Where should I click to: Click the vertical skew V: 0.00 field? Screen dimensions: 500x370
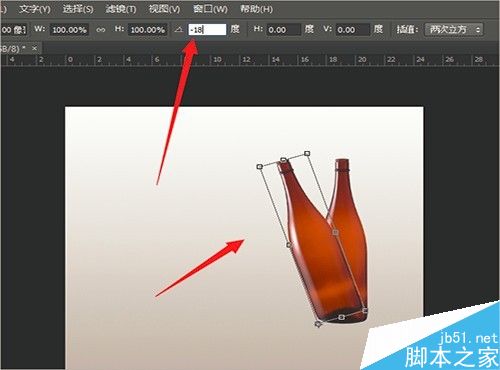(x=353, y=30)
